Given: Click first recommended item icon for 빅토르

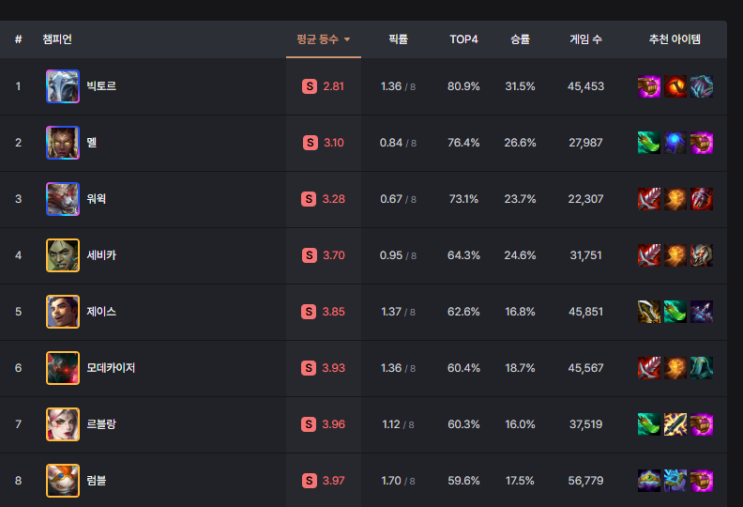Looking at the screenshot, I should [649, 86].
